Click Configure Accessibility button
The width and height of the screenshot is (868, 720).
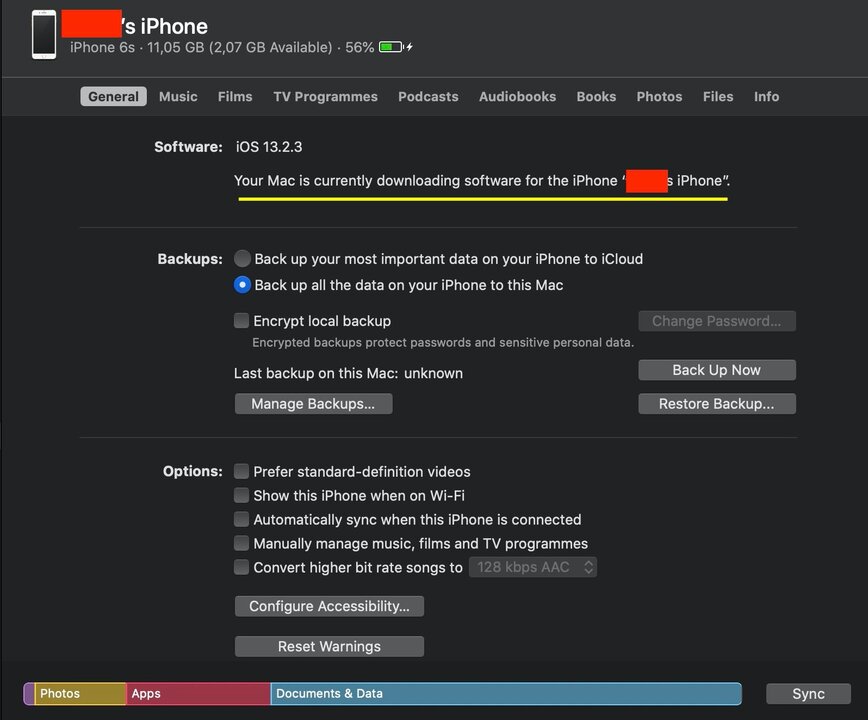point(329,606)
